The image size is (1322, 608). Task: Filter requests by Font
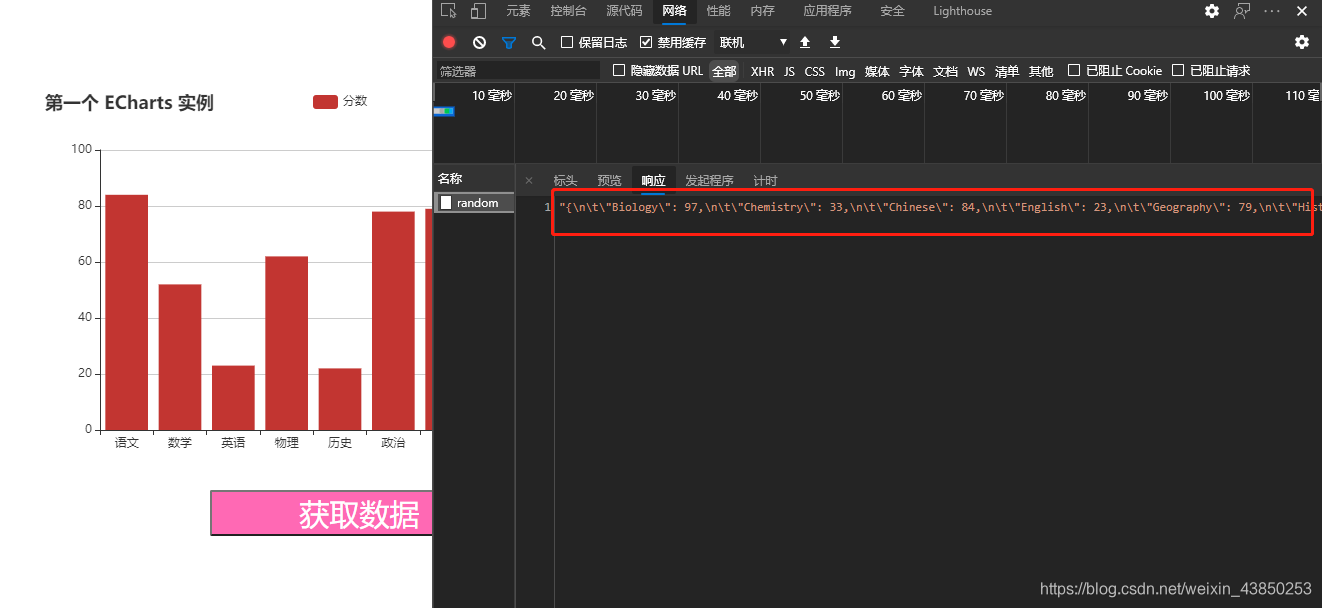(x=911, y=71)
